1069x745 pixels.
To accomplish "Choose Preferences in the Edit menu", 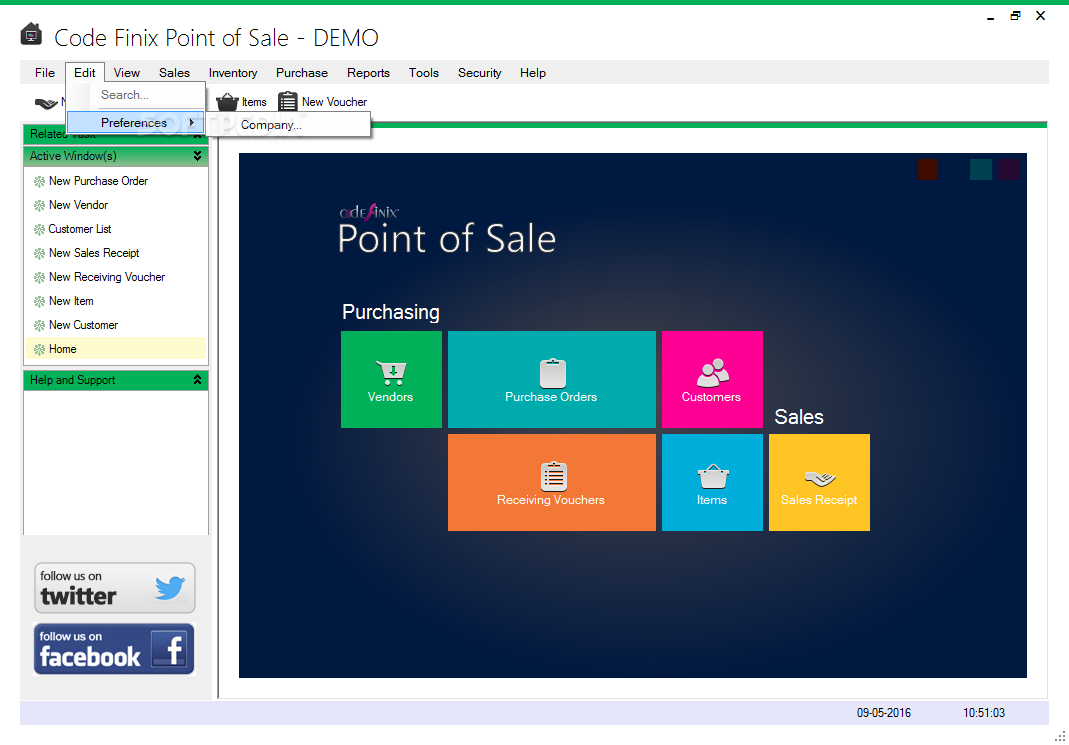I will [136, 123].
